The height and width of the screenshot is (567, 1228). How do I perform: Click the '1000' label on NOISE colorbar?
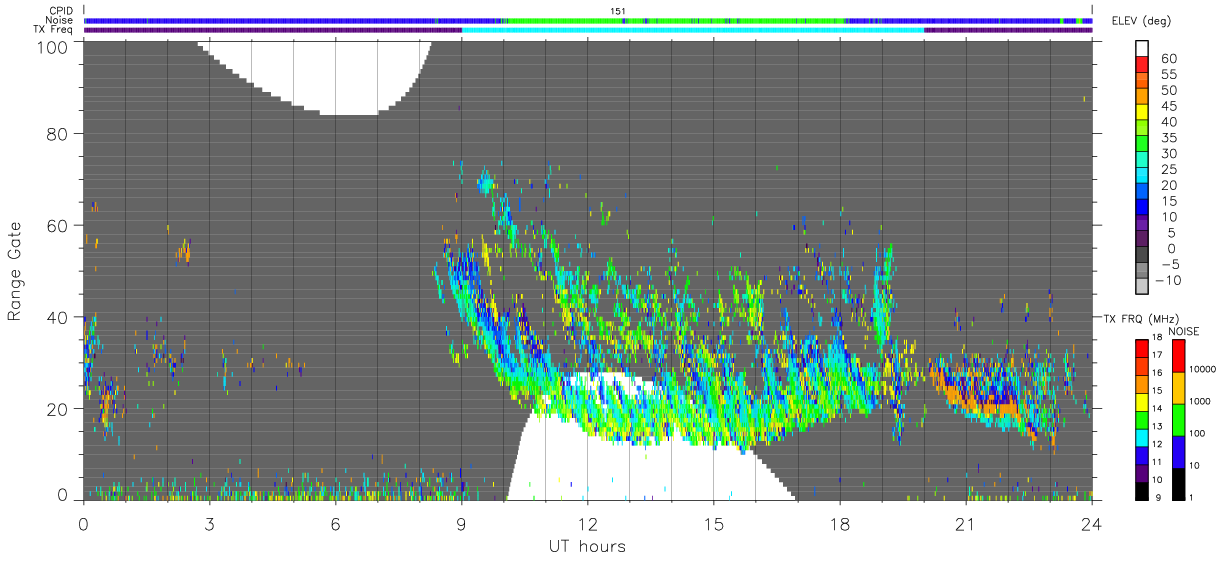1198,401
